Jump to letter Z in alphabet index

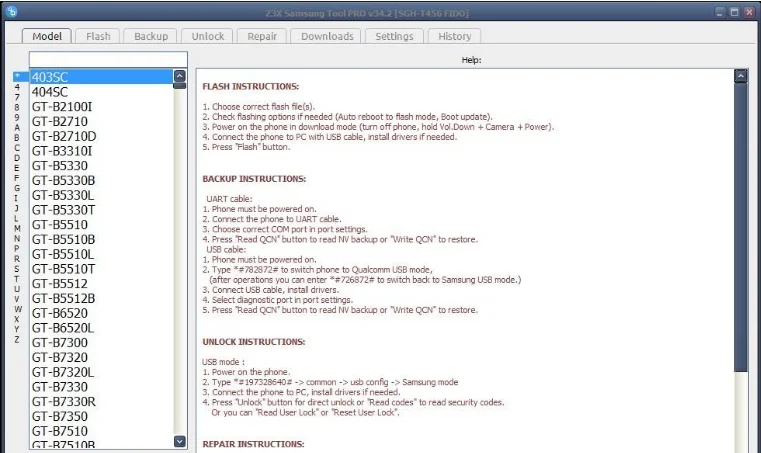tap(17, 339)
